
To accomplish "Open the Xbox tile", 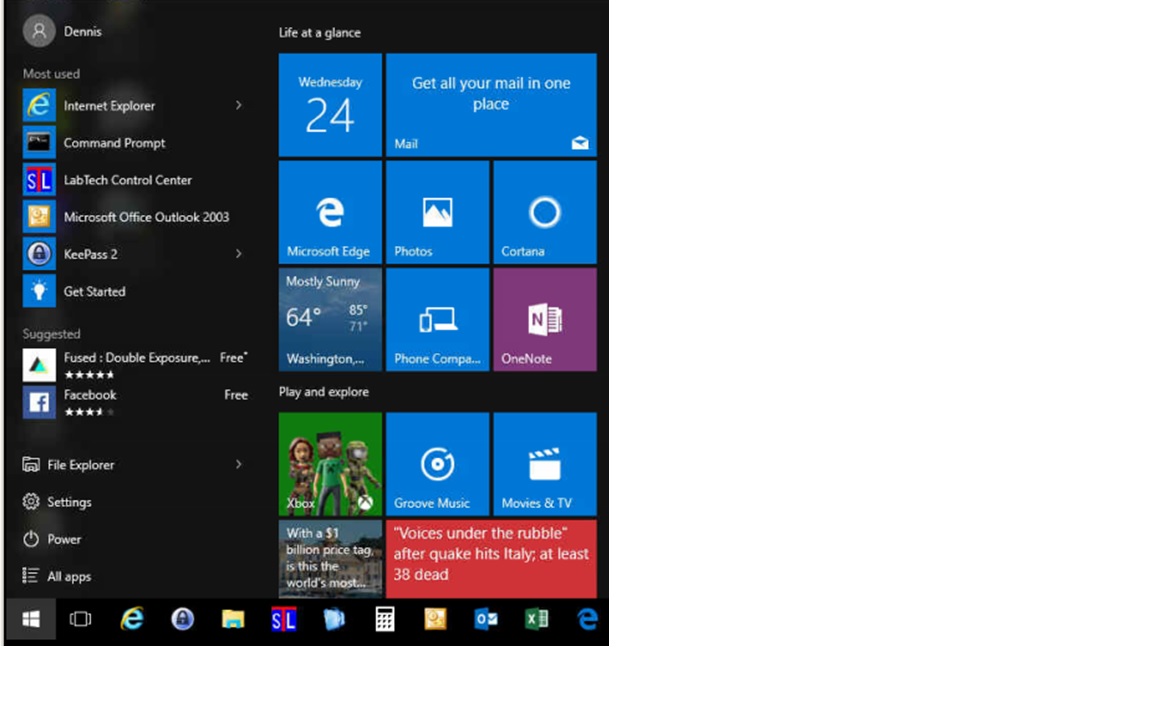I will (330, 462).
